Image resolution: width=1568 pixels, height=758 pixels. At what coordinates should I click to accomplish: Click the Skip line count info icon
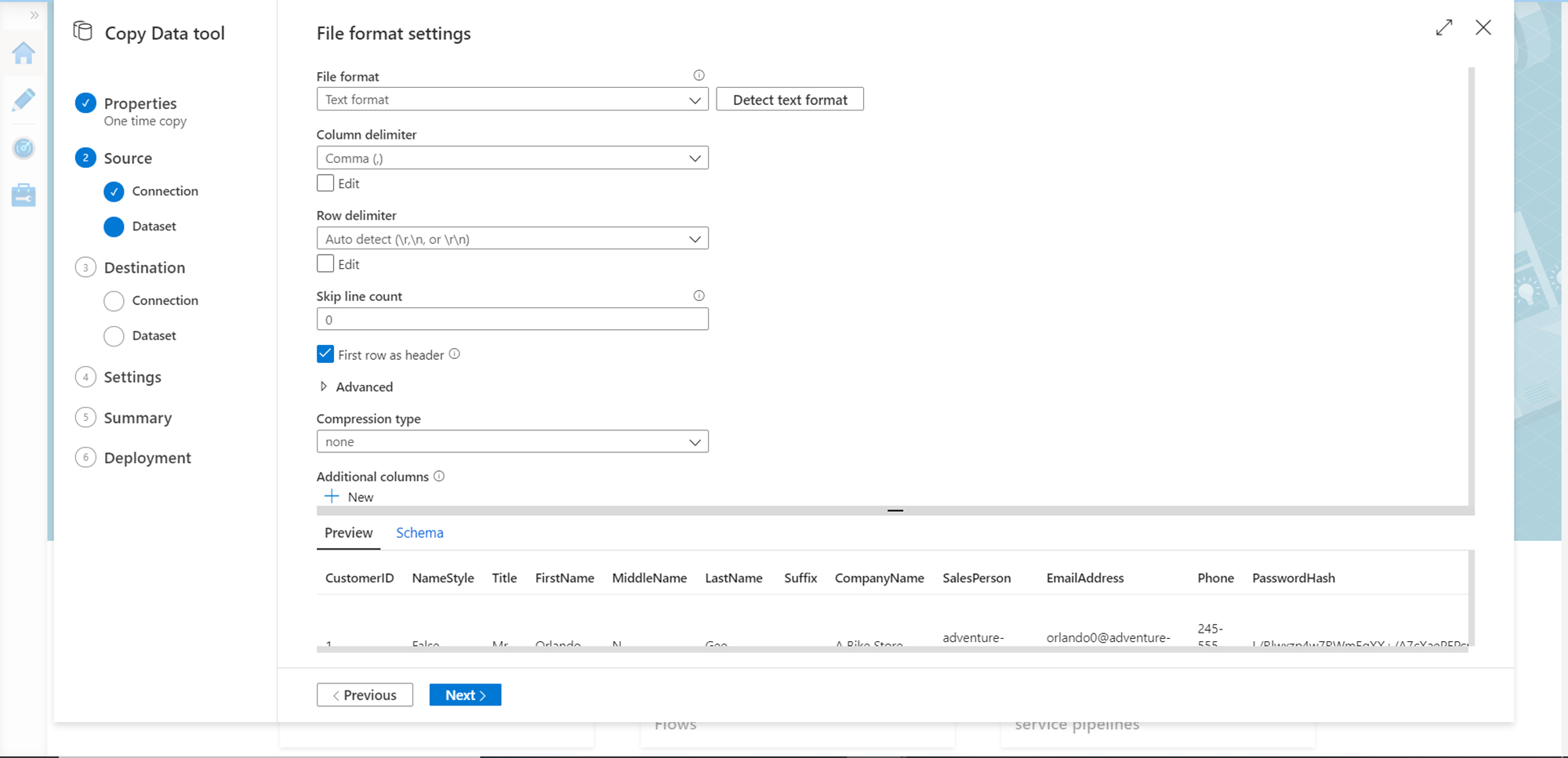[x=699, y=296]
